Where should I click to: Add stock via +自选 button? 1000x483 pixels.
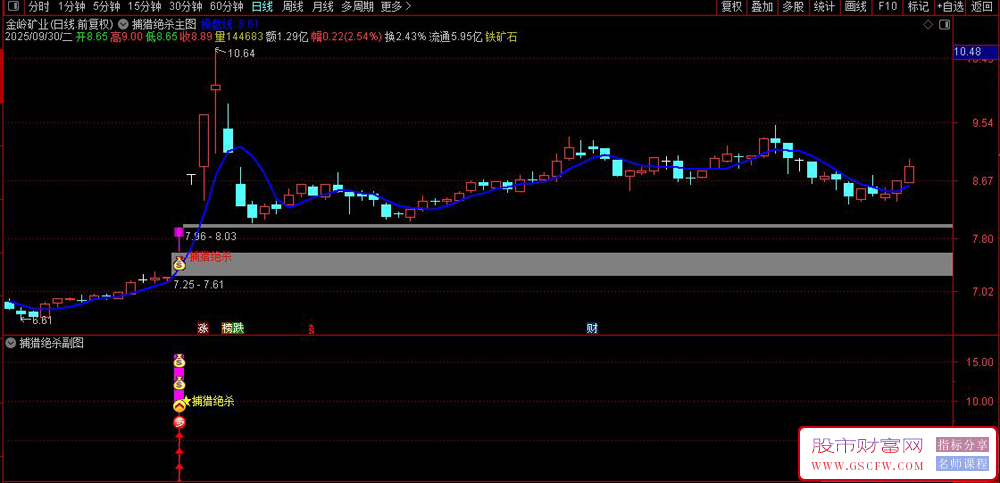(x=951, y=7)
